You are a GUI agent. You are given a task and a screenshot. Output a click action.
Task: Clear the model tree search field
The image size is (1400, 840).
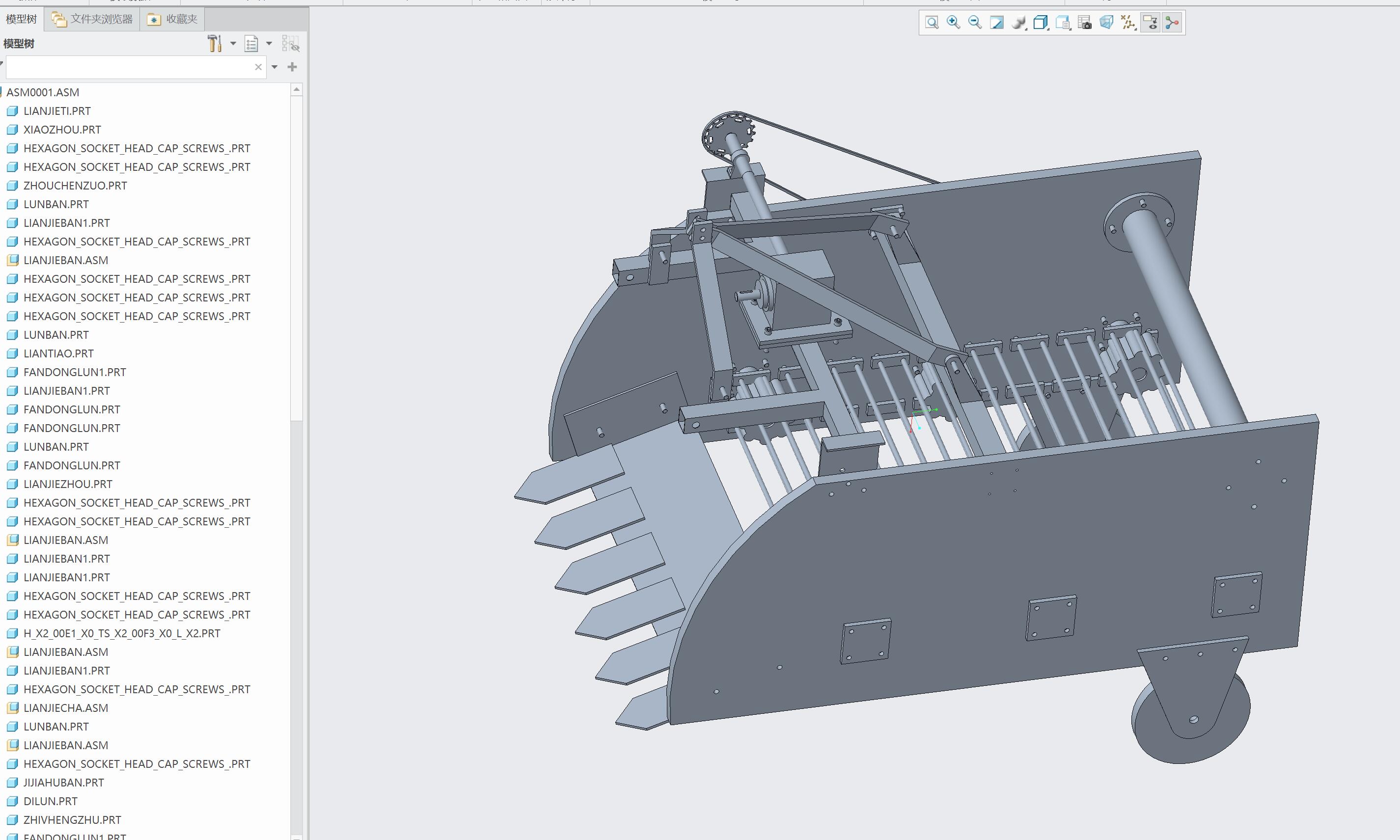point(258,67)
